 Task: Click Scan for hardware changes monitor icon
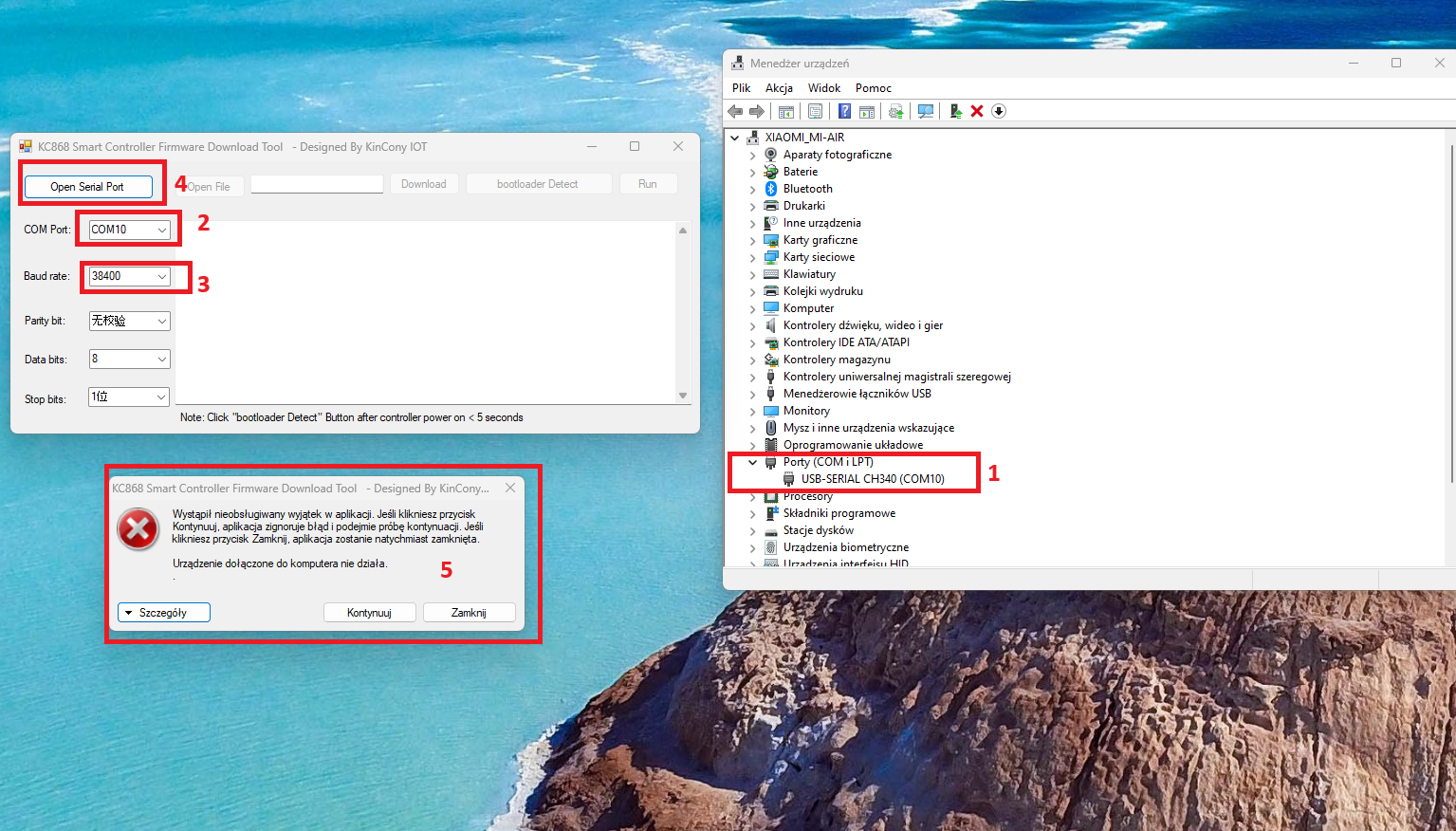[x=926, y=111]
